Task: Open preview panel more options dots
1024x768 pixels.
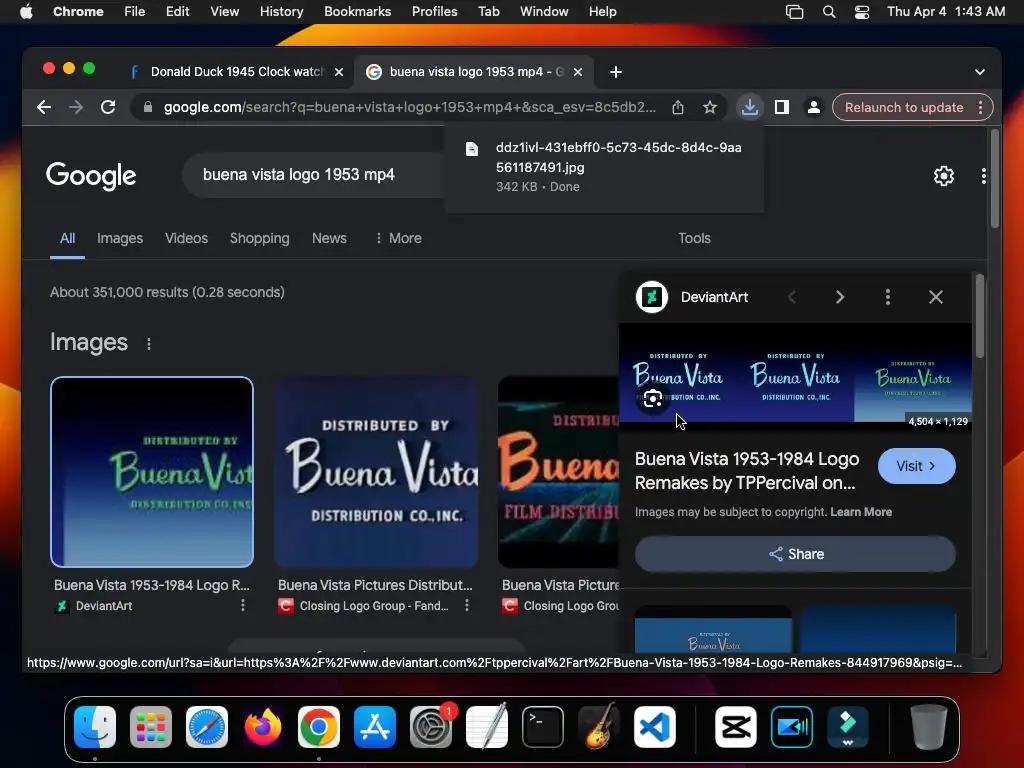Action: tap(888, 298)
